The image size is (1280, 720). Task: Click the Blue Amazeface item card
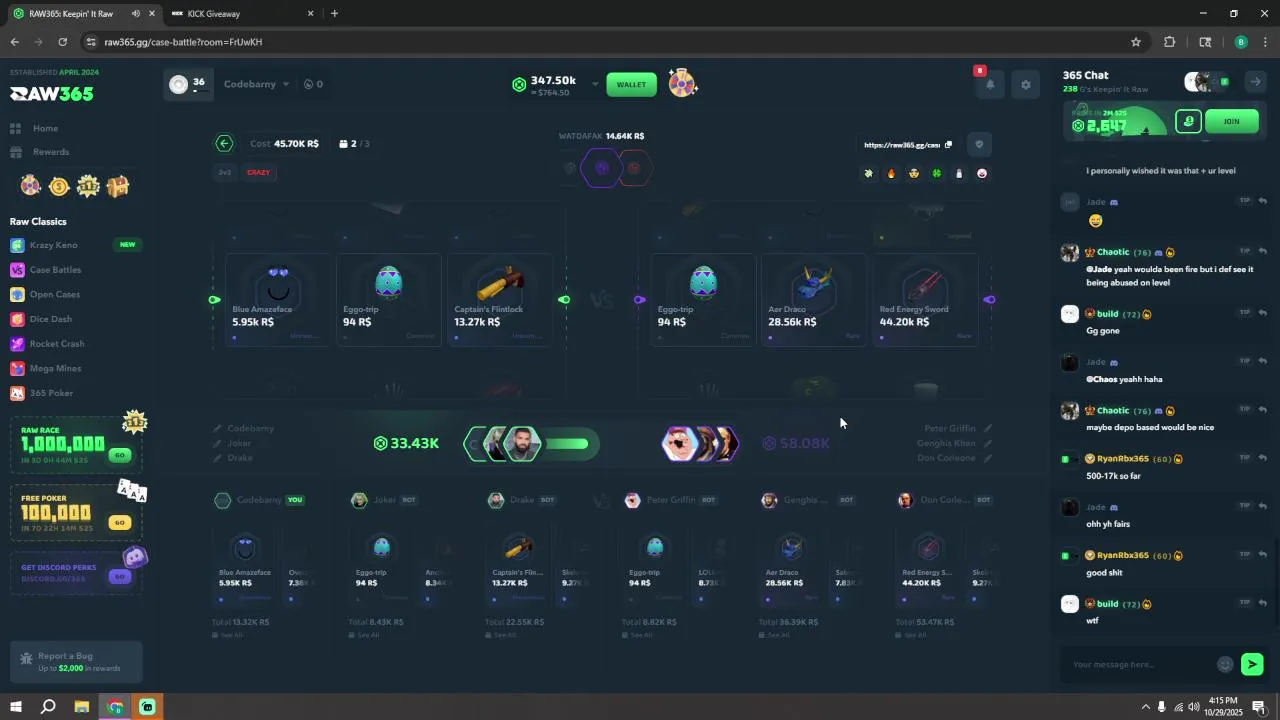(x=278, y=299)
